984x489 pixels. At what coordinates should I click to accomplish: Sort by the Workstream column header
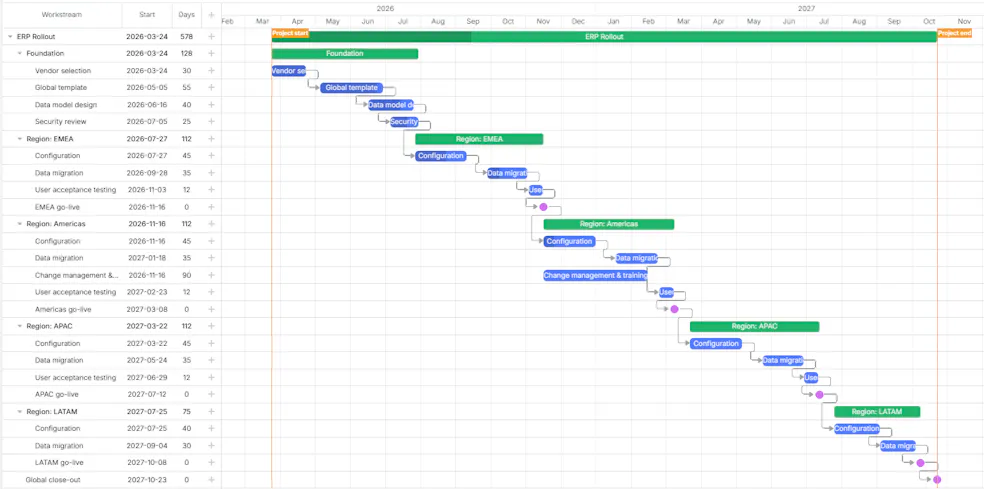[x=62, y=14]
